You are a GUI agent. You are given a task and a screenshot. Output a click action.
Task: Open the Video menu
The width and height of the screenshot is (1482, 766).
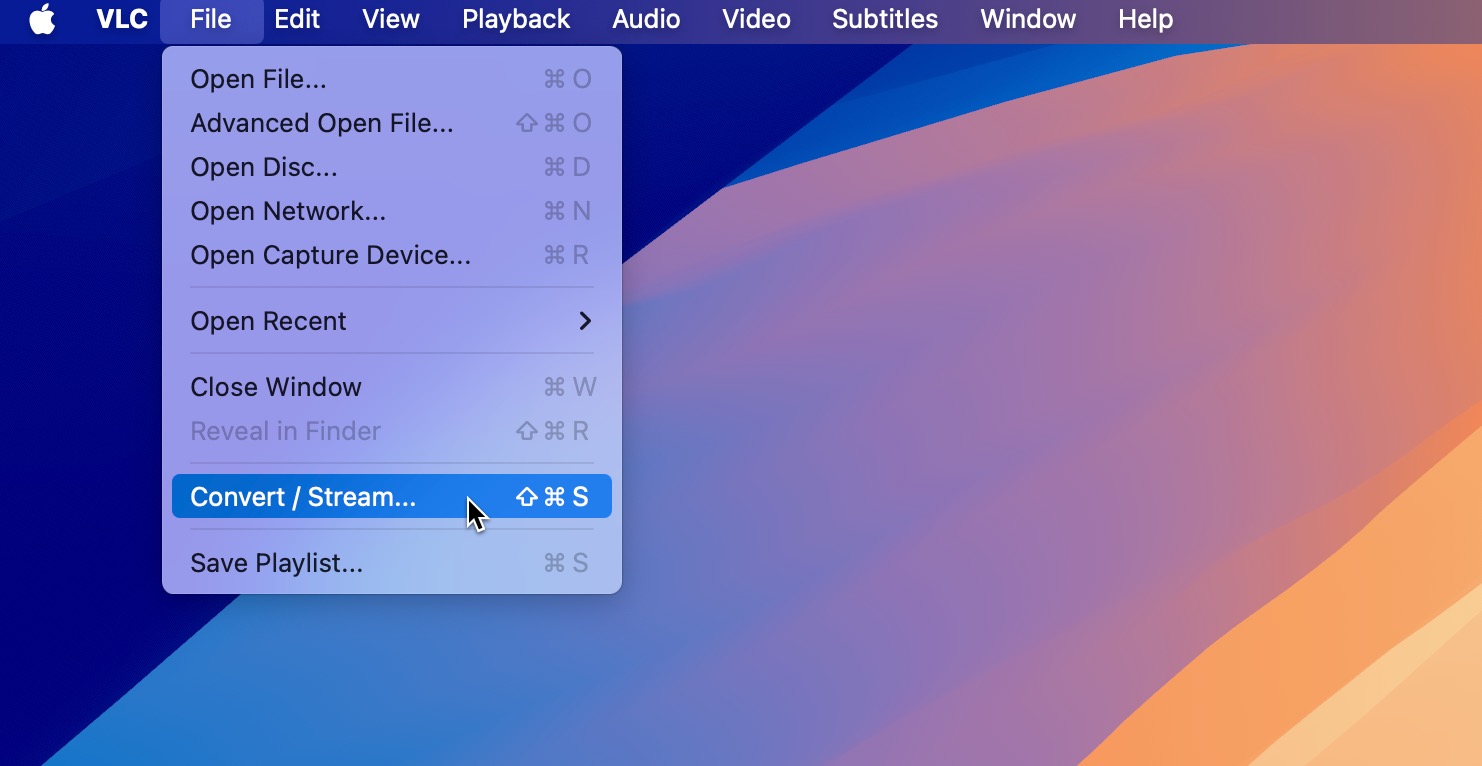(x=756, y=20)
